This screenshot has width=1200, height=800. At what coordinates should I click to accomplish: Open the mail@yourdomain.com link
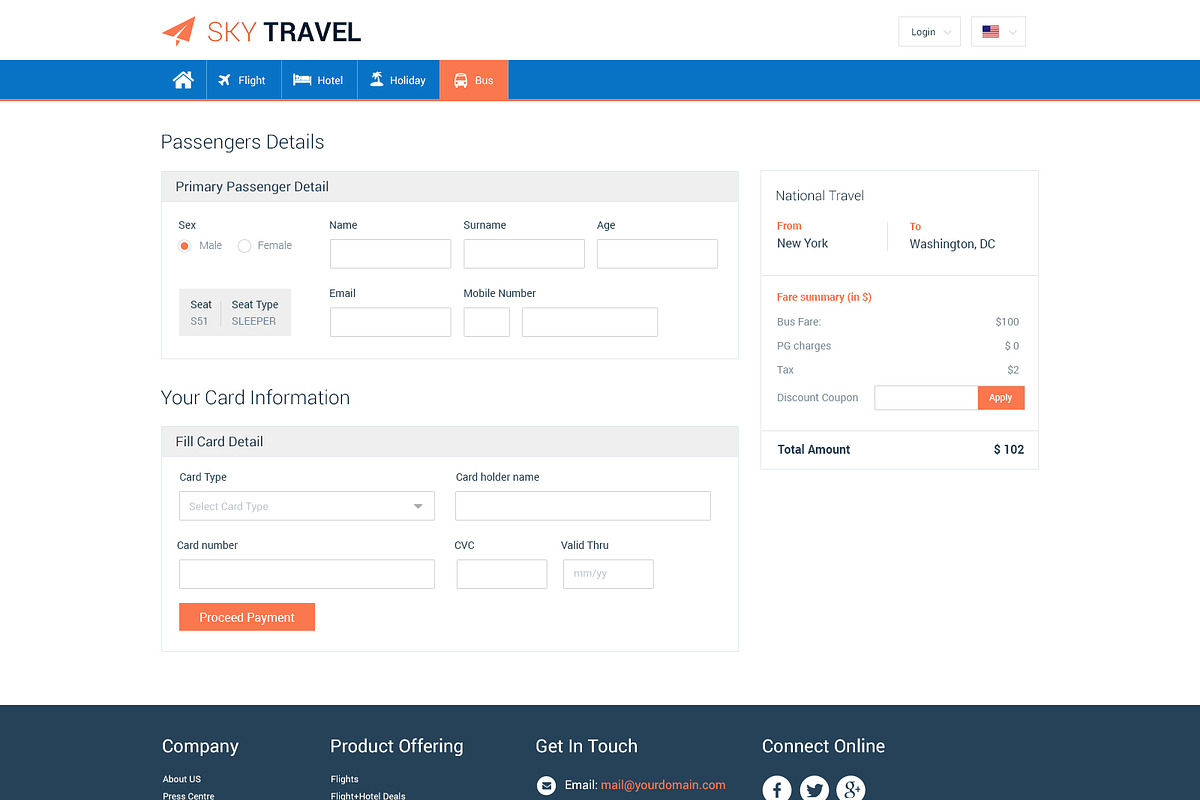(x=663, y=785)
